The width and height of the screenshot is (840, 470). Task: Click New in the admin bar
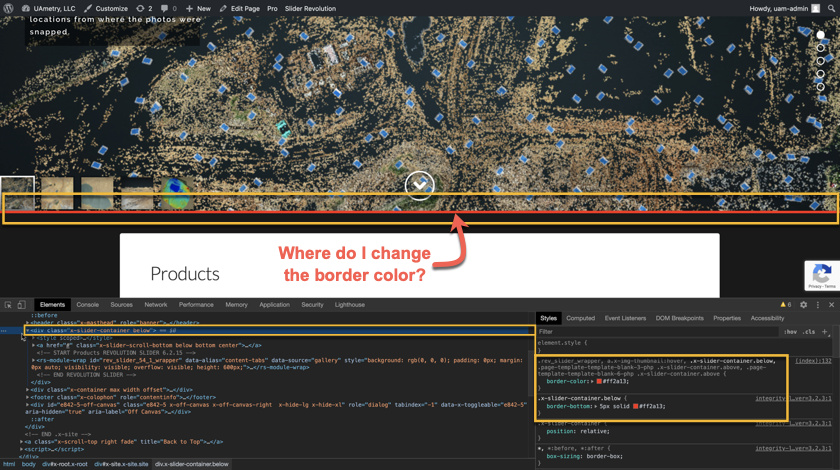pyautogui.click(x=198, y=9)
